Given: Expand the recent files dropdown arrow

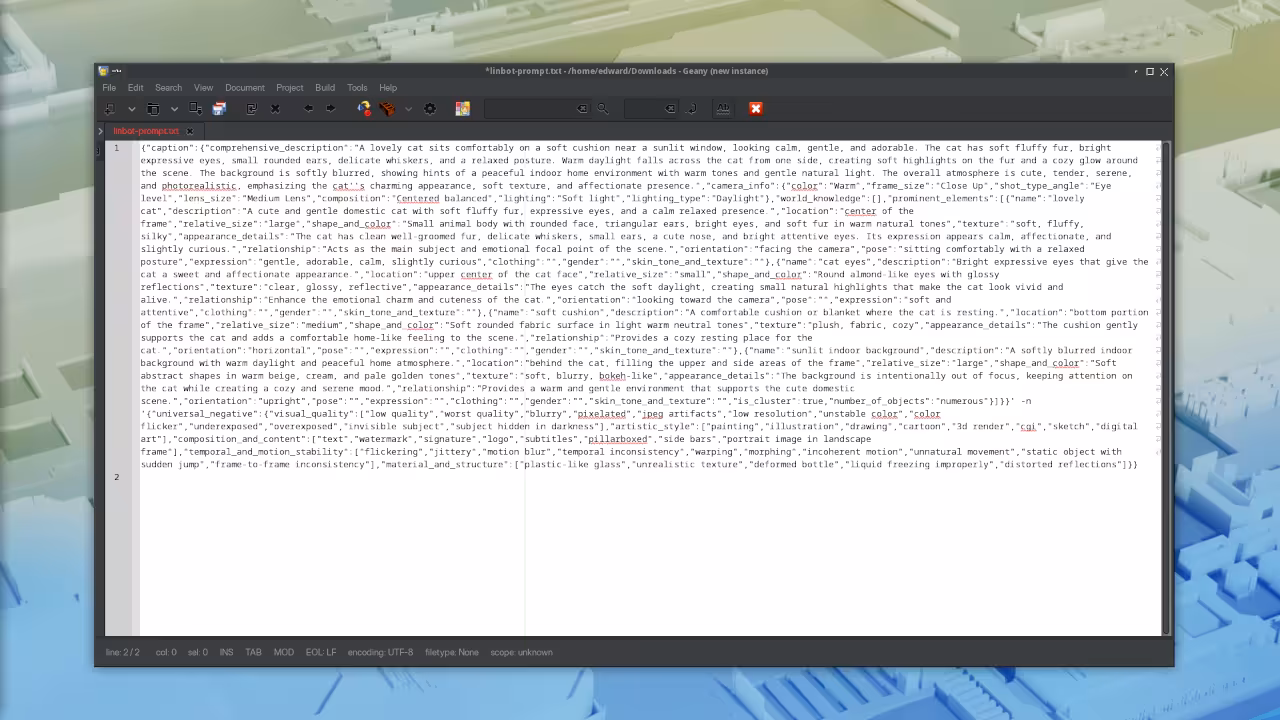Looking at the screenshot, I should pos(174,108).
